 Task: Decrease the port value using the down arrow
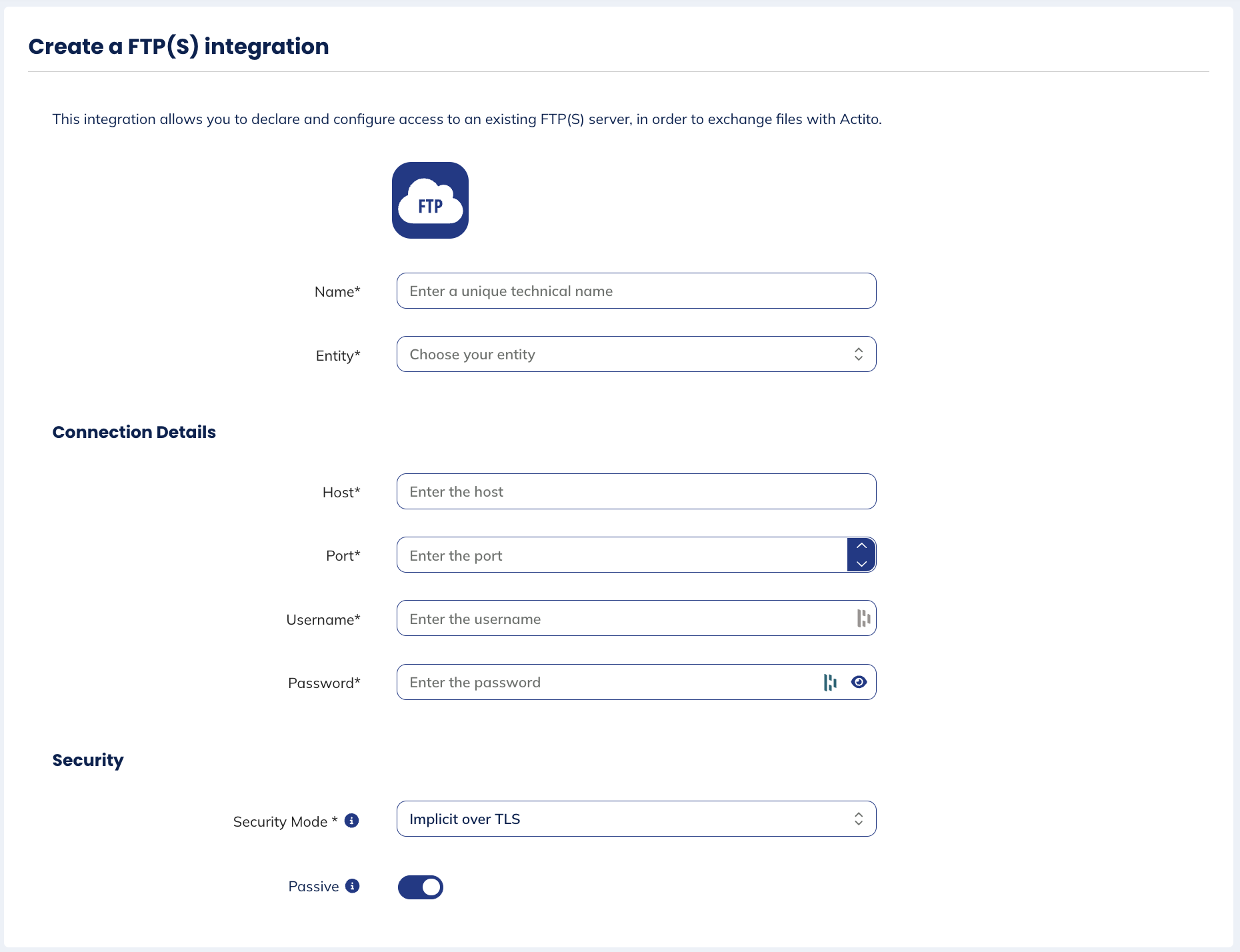(862, 564)
